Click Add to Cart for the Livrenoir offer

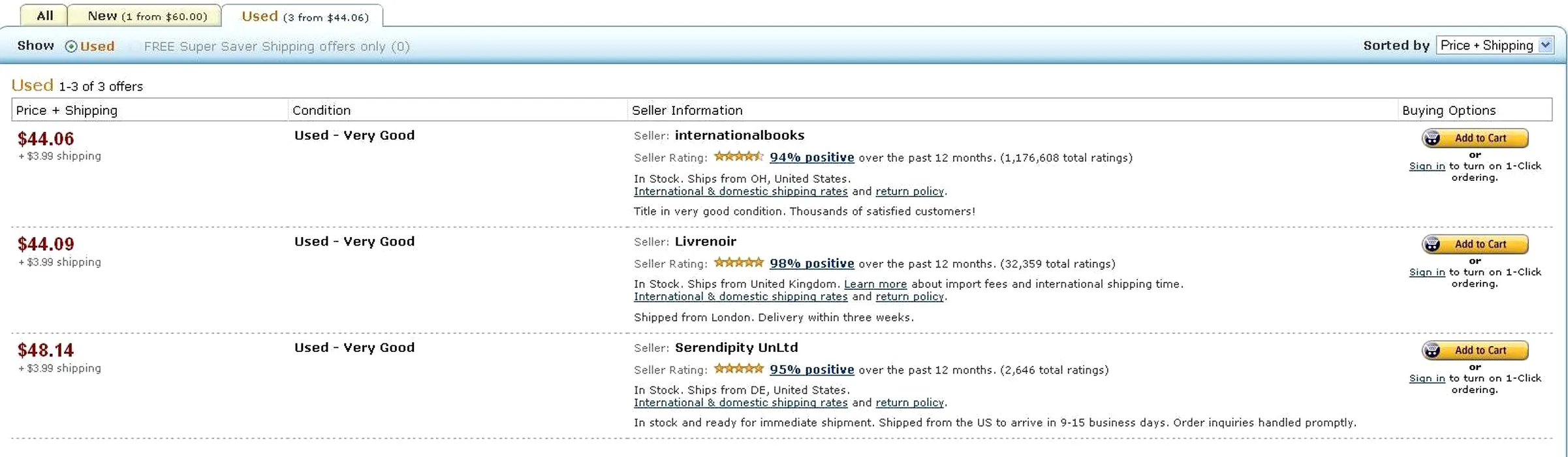[1475, 244]
